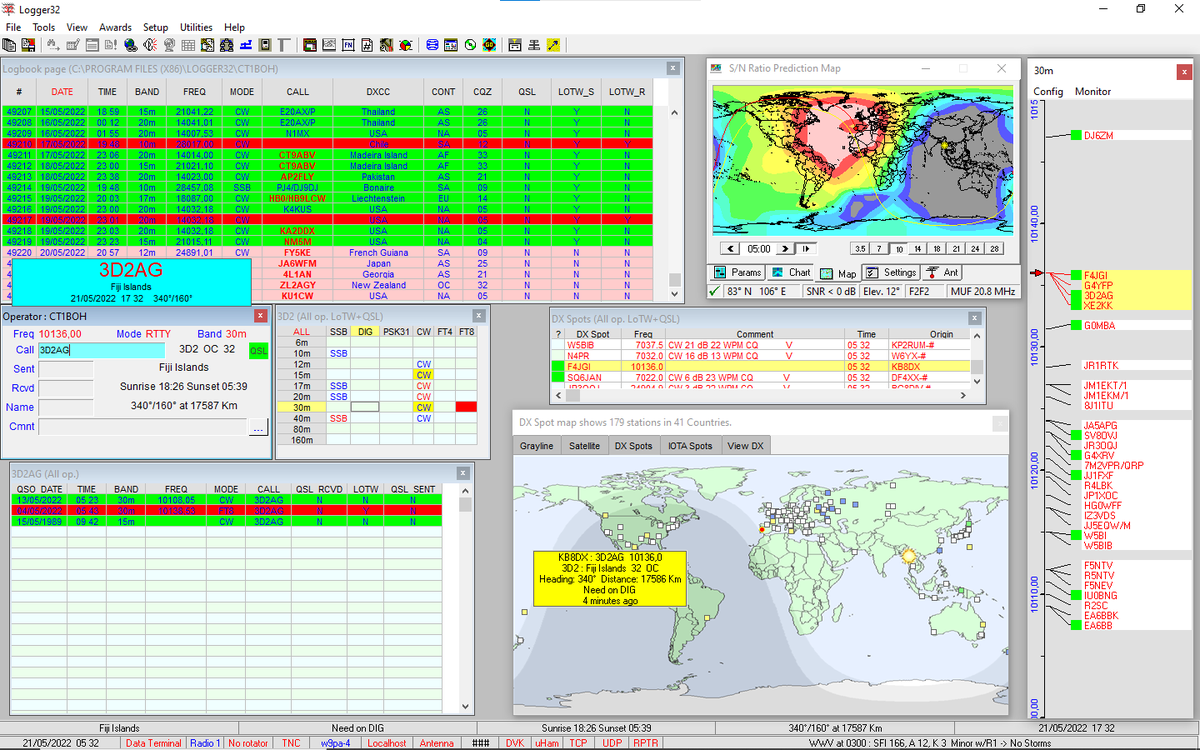Click green square beside G0MBA in bandmap

[x=1076, y=326]
